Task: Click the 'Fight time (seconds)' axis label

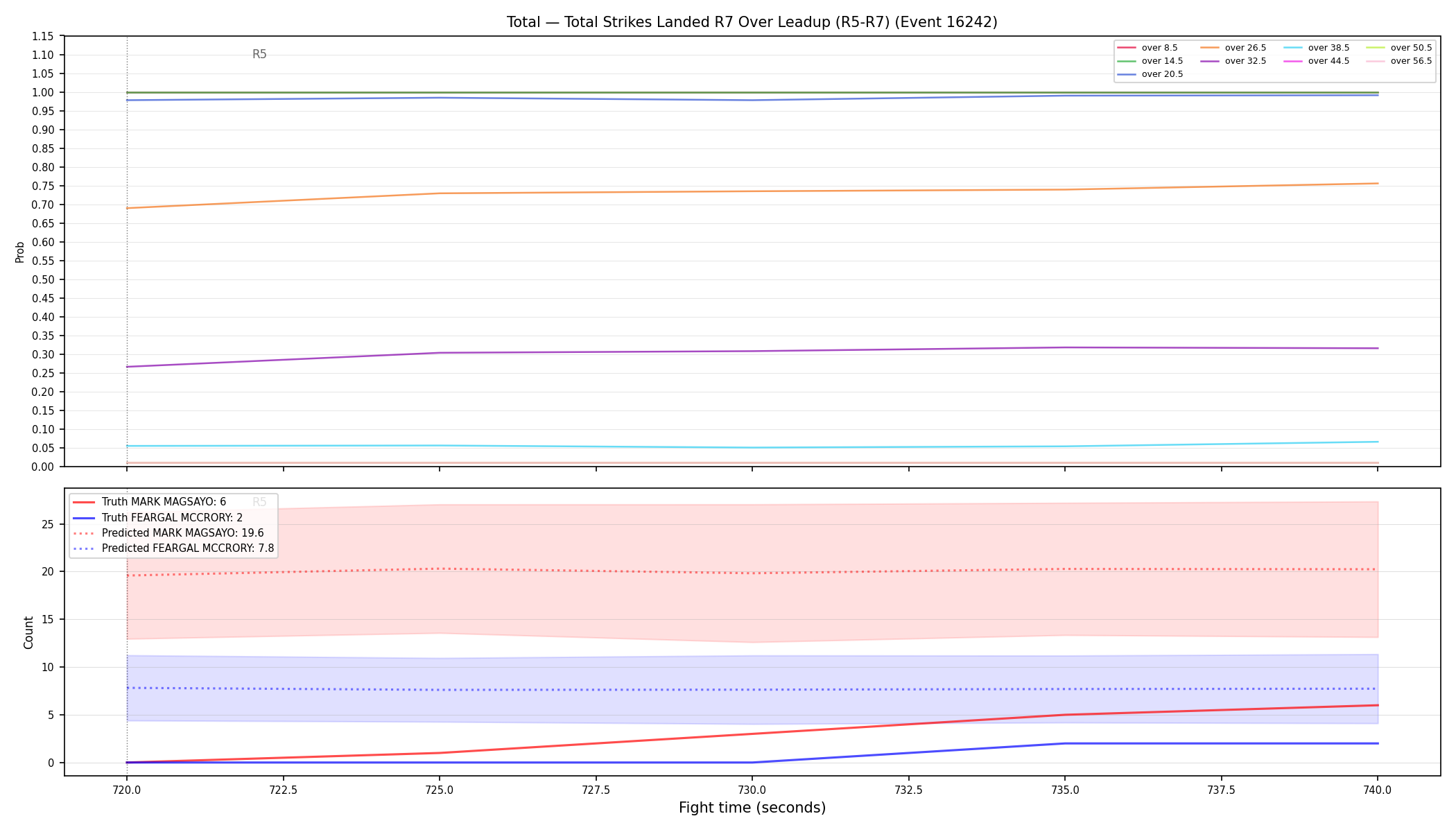Action: [752, 808]
